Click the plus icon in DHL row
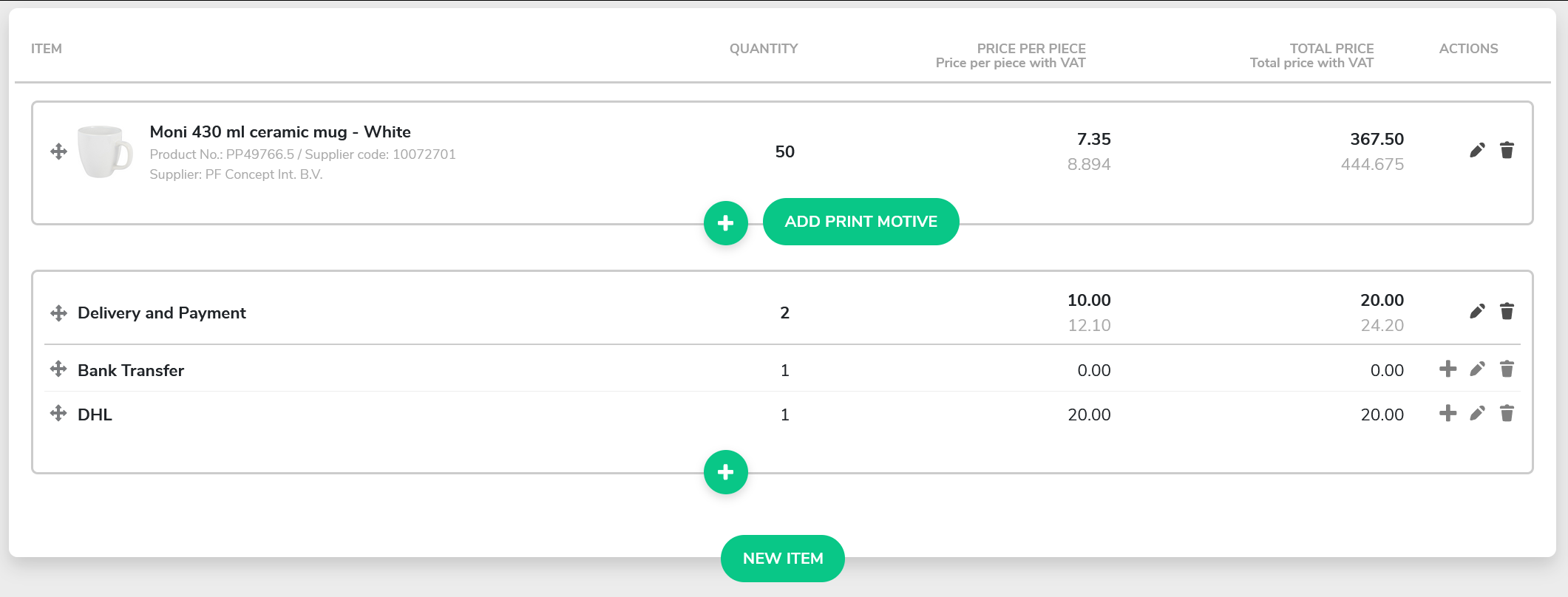Screen dimensions: 1568x597 (1448, 413)
